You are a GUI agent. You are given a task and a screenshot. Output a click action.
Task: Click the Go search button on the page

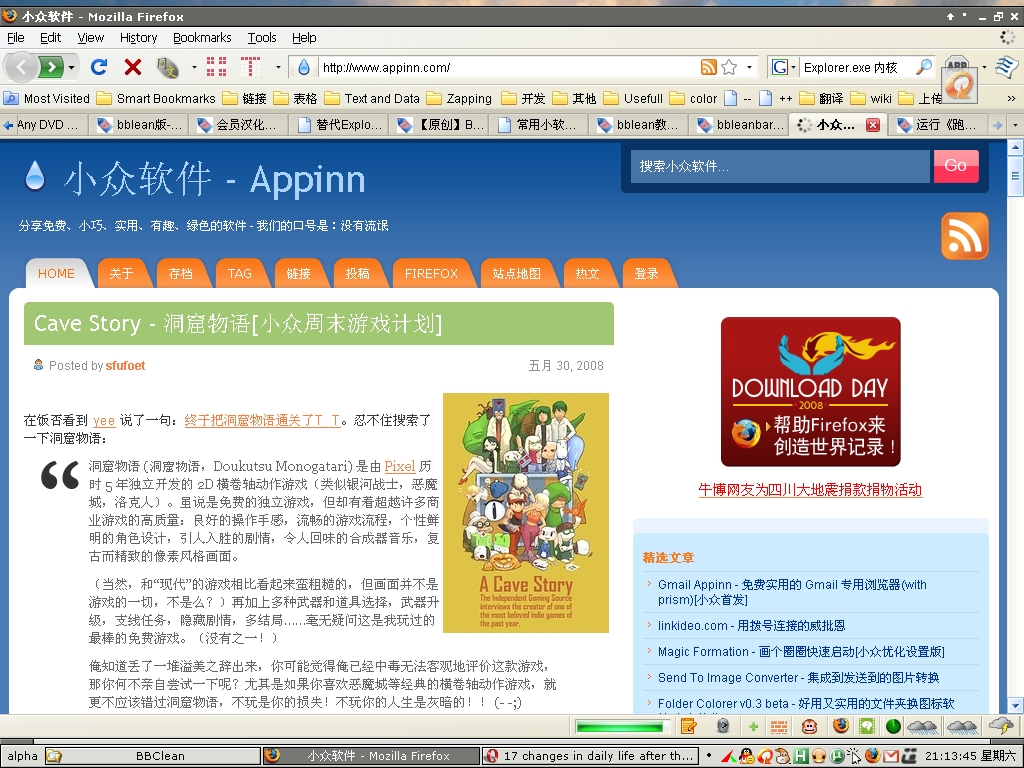(x=956, y=166)
